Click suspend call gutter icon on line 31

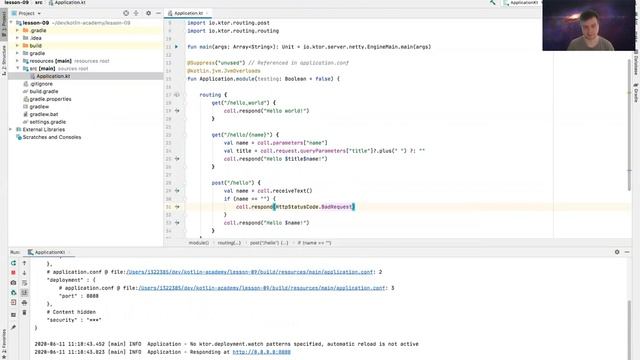point(177,207)
